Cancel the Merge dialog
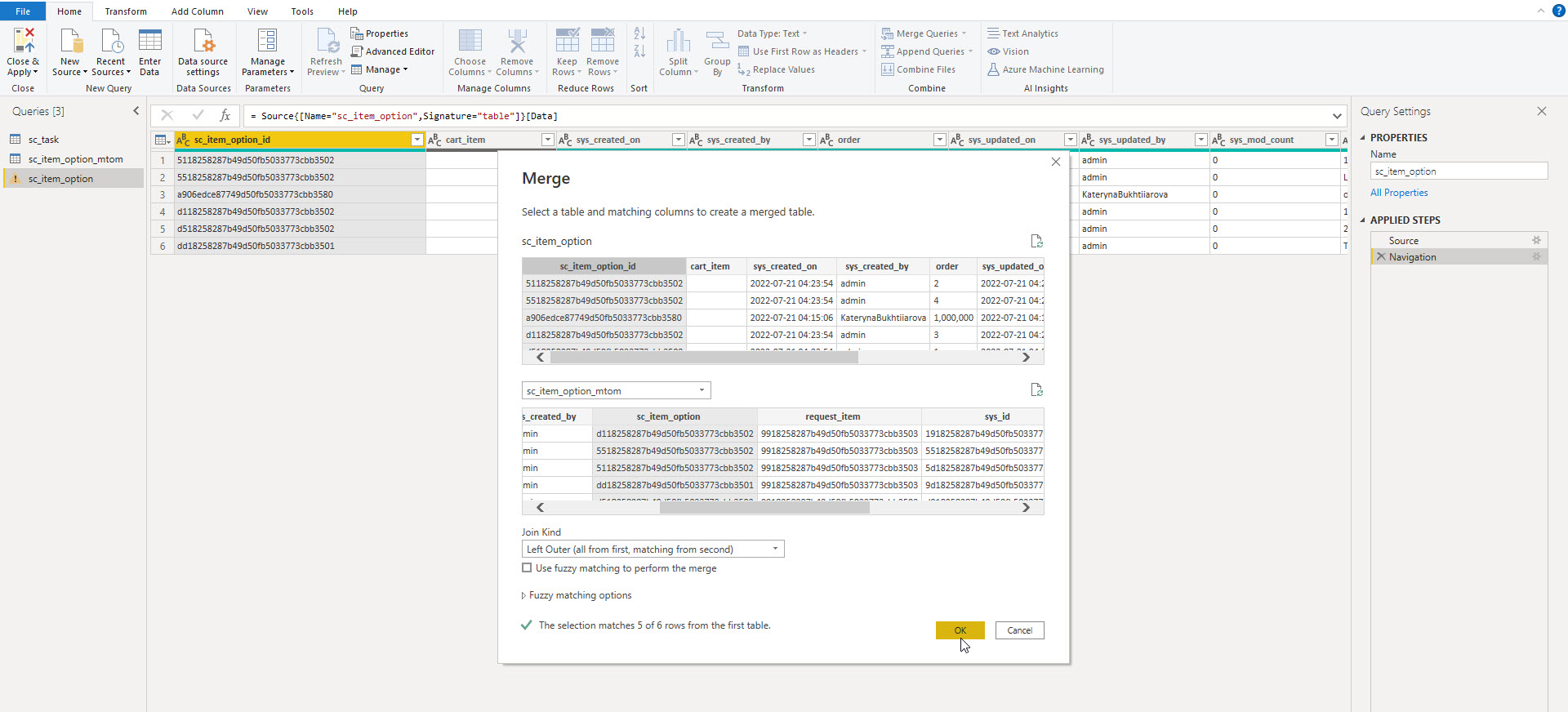 click(x=1019, y=630)
